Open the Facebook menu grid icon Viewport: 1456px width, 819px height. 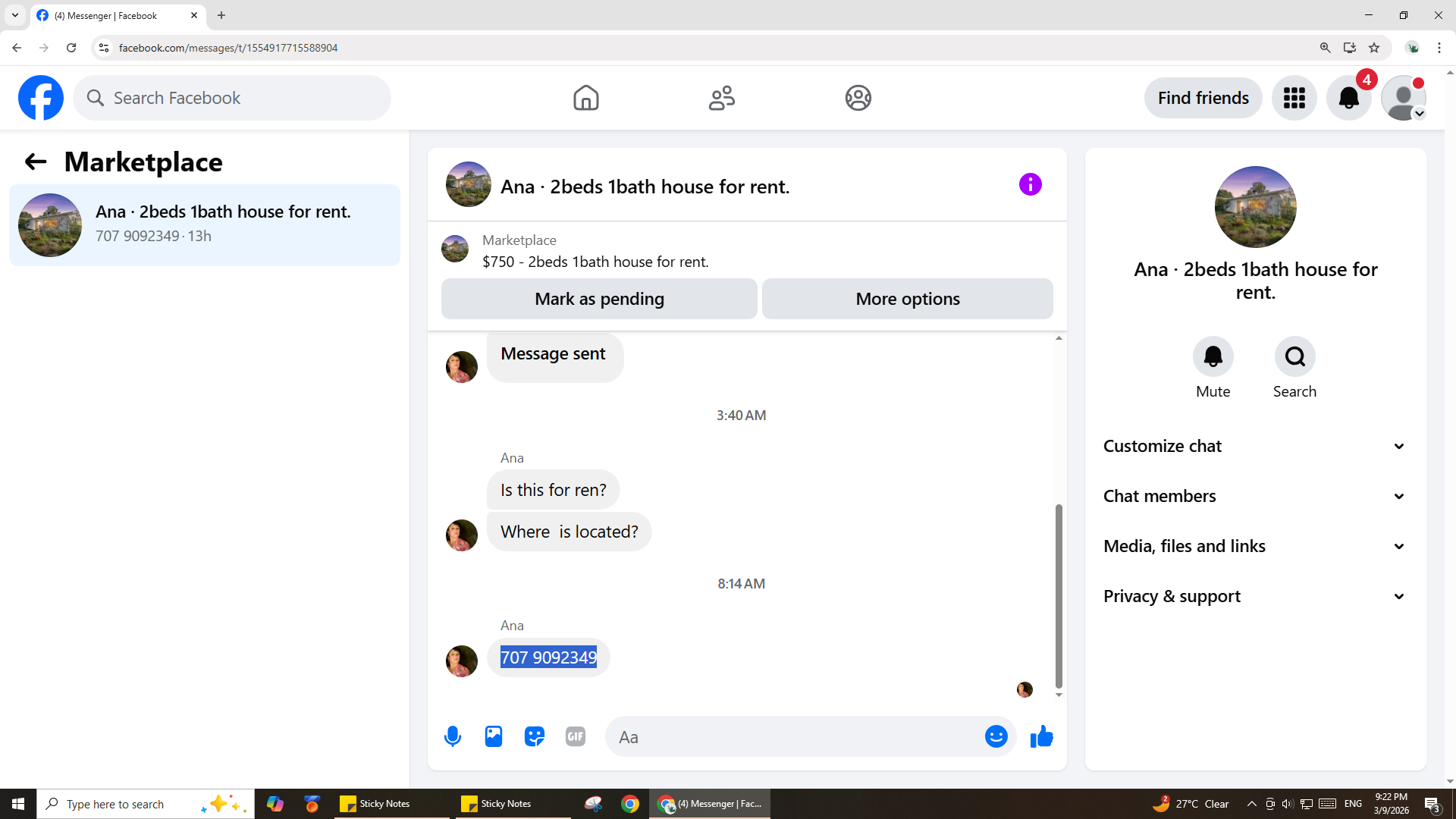coord(1294,98)
